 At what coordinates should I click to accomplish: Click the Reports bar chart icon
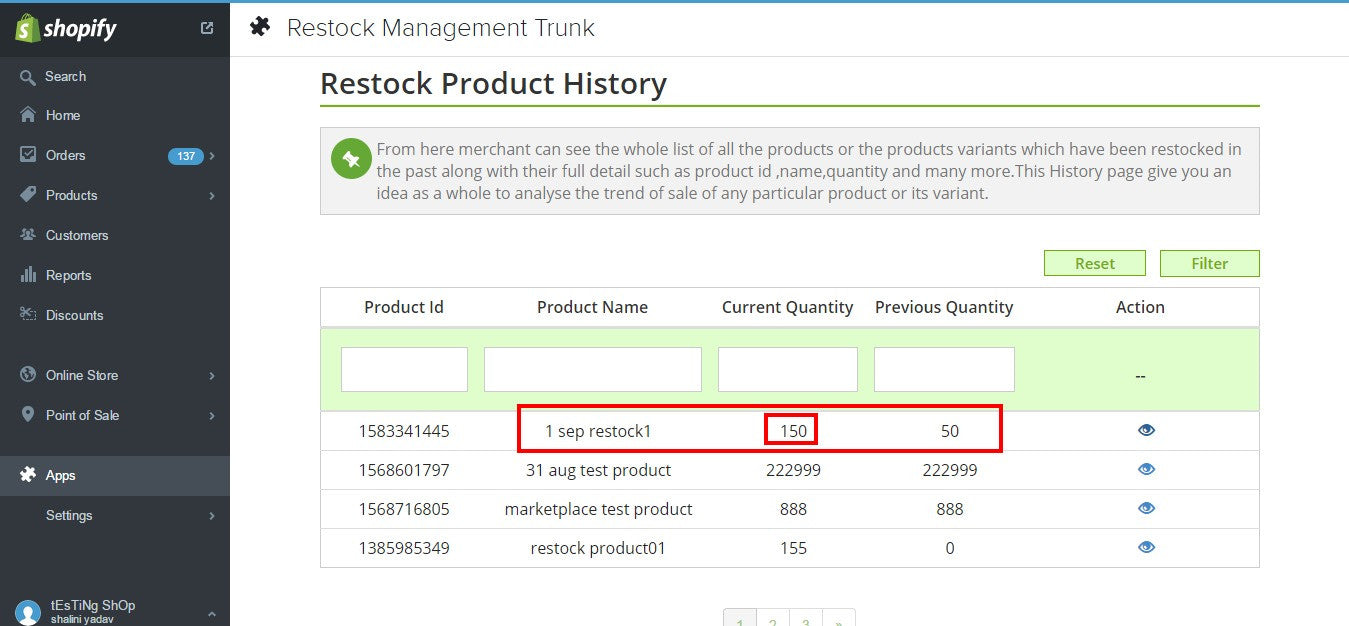28,275
